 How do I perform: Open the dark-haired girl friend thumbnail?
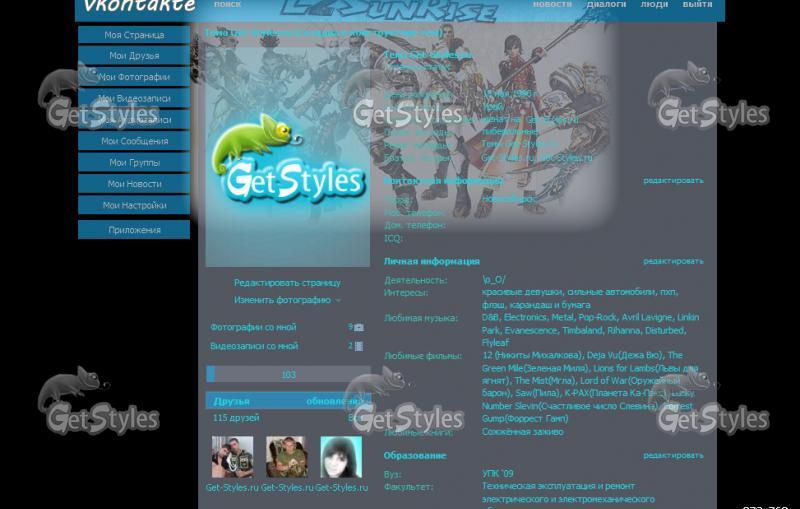(x=341, y=456)
